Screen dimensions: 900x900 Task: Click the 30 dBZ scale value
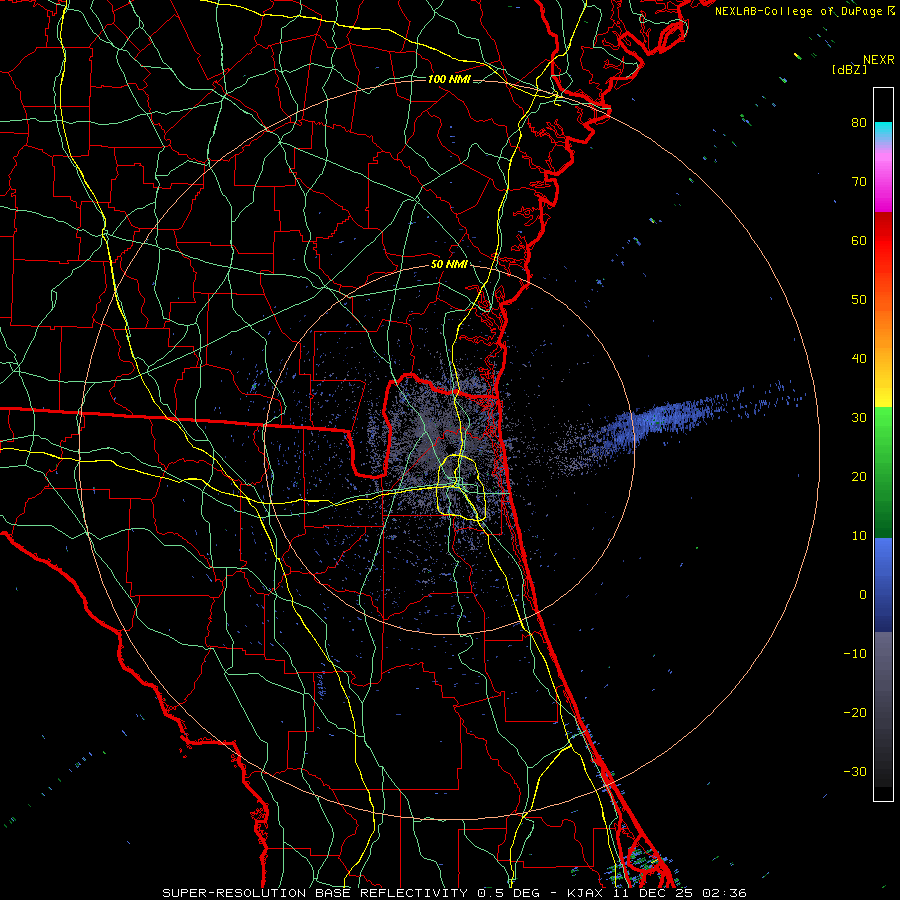[859, 418]
